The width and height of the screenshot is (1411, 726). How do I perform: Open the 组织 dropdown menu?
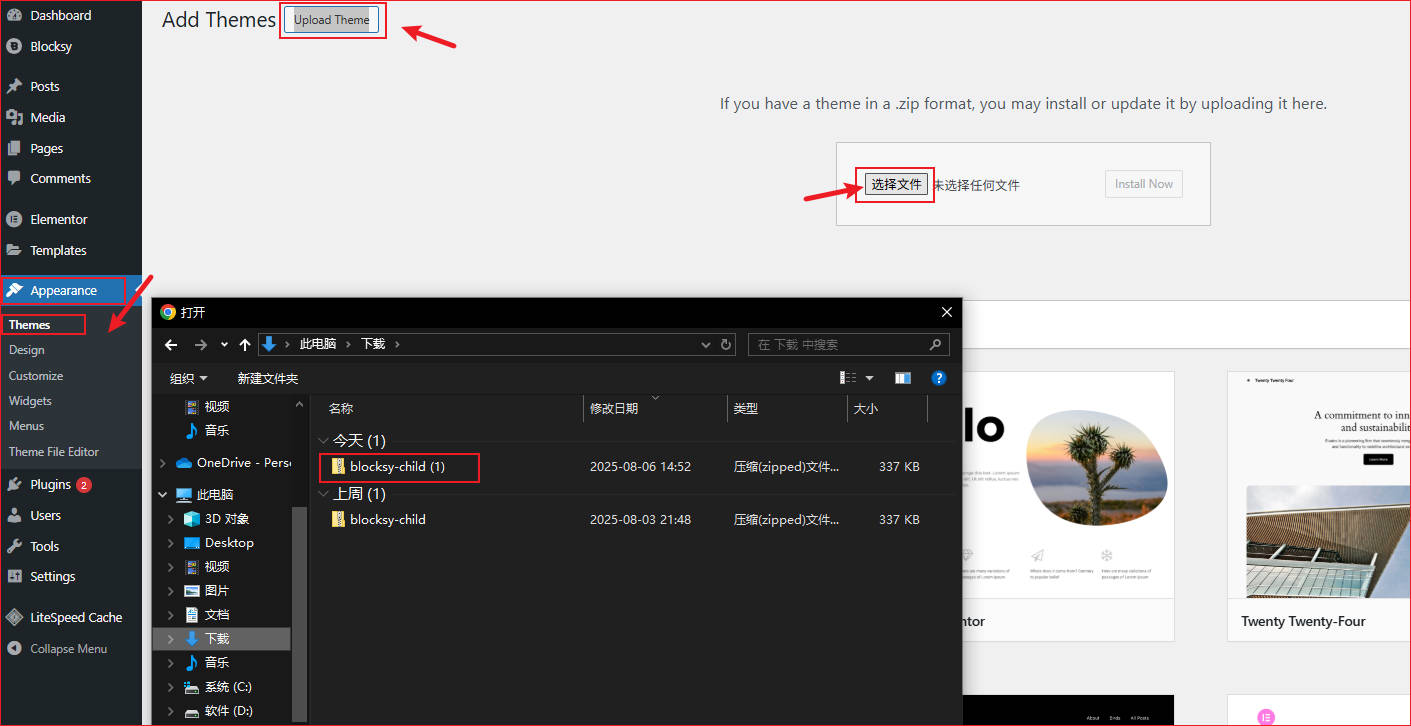coord(189,378)
